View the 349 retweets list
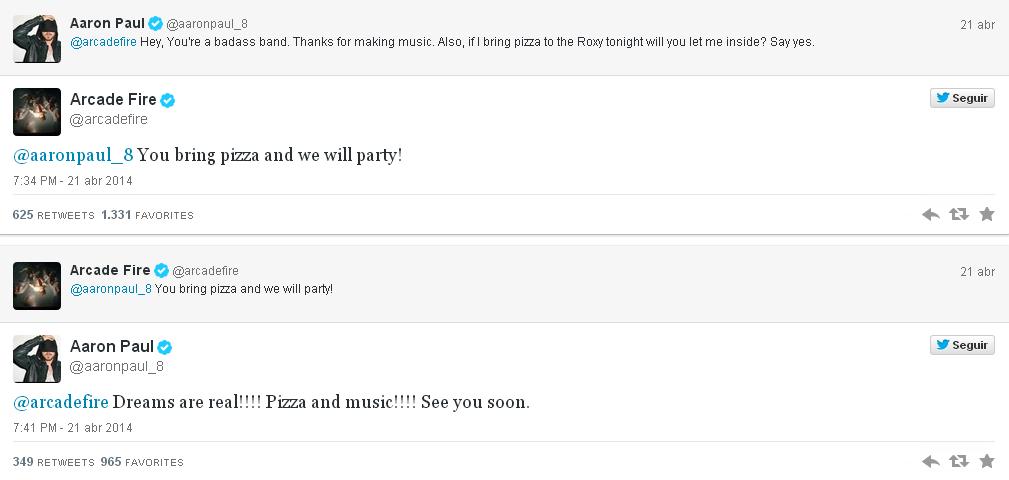This screenshot has height=480, width=1009. 53,462
